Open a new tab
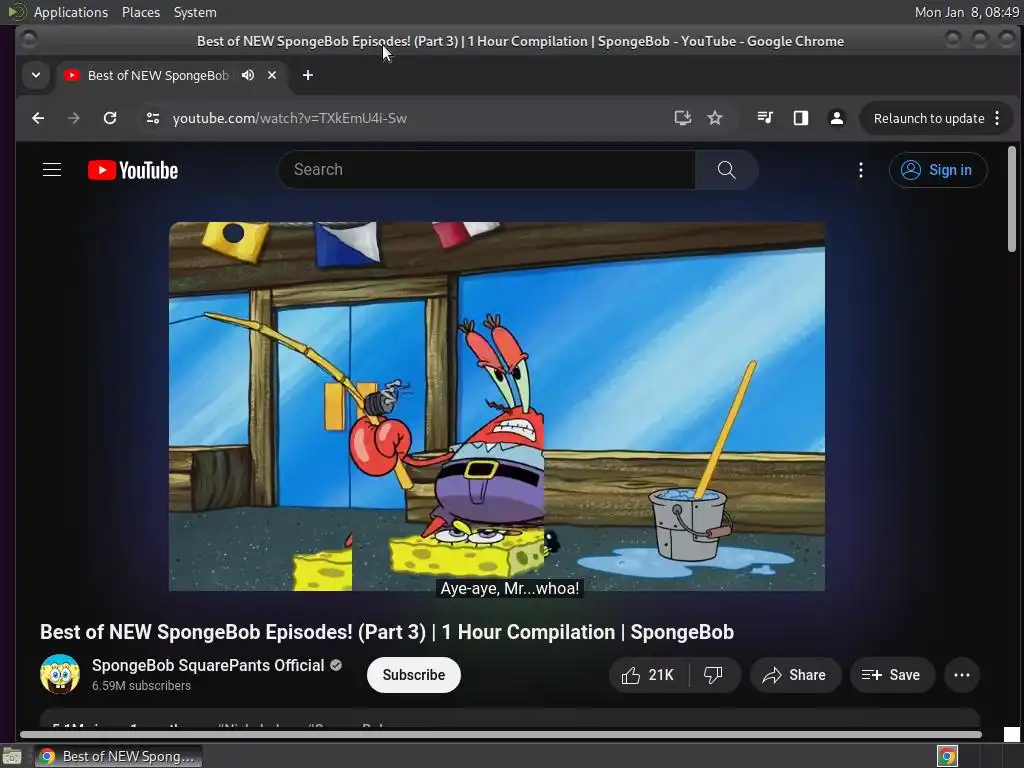The height and width of the screenshot is (768, 1024). [308, 75]
